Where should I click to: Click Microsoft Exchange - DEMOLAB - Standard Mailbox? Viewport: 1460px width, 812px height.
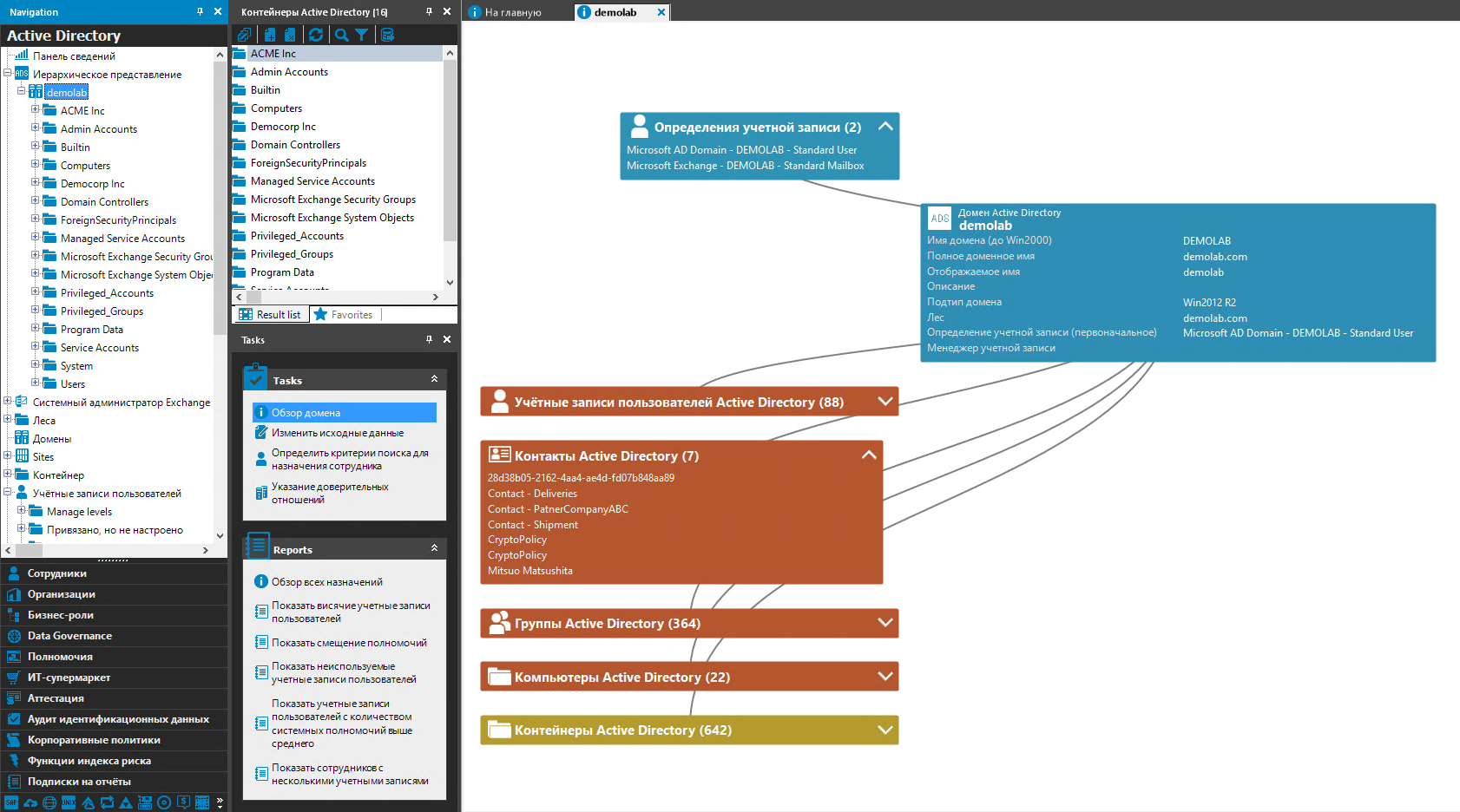click(x=746, y=166)
